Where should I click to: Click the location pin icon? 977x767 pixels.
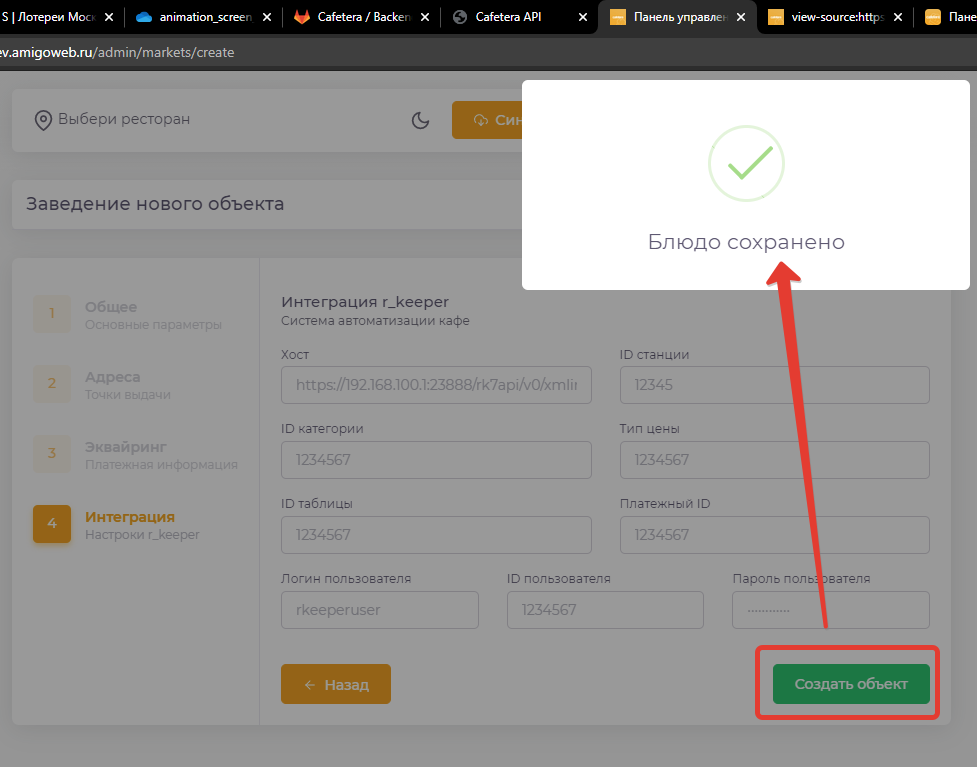43,120
